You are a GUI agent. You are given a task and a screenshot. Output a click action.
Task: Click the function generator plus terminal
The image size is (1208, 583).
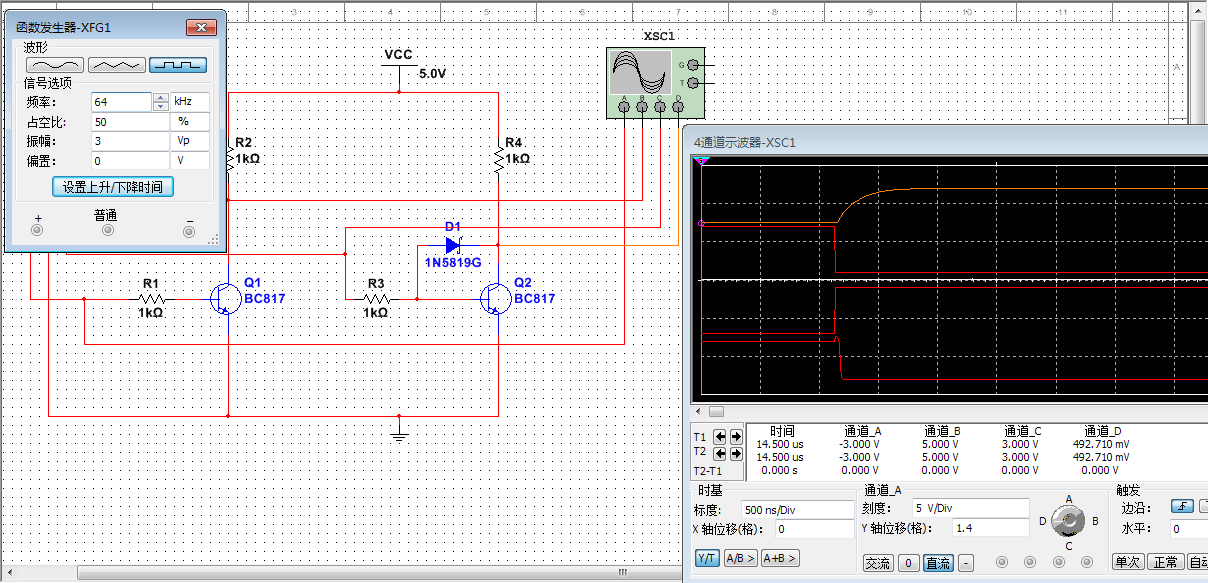38,231
